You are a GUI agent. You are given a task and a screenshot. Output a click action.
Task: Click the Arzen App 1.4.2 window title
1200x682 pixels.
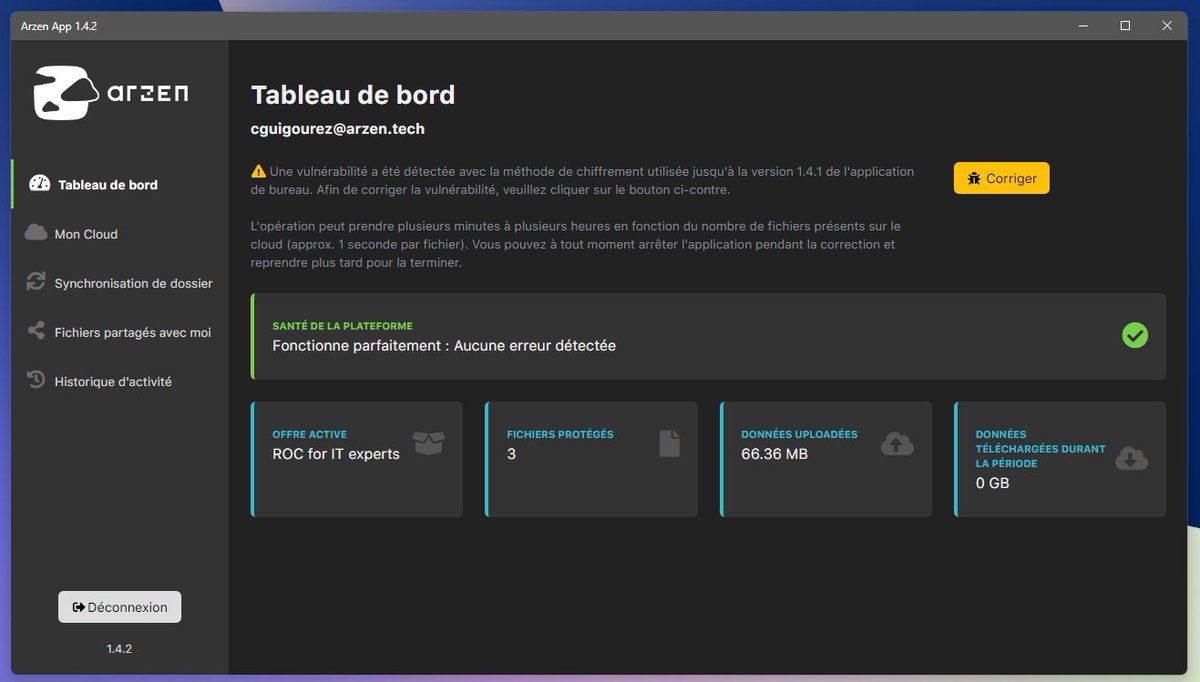59,26
